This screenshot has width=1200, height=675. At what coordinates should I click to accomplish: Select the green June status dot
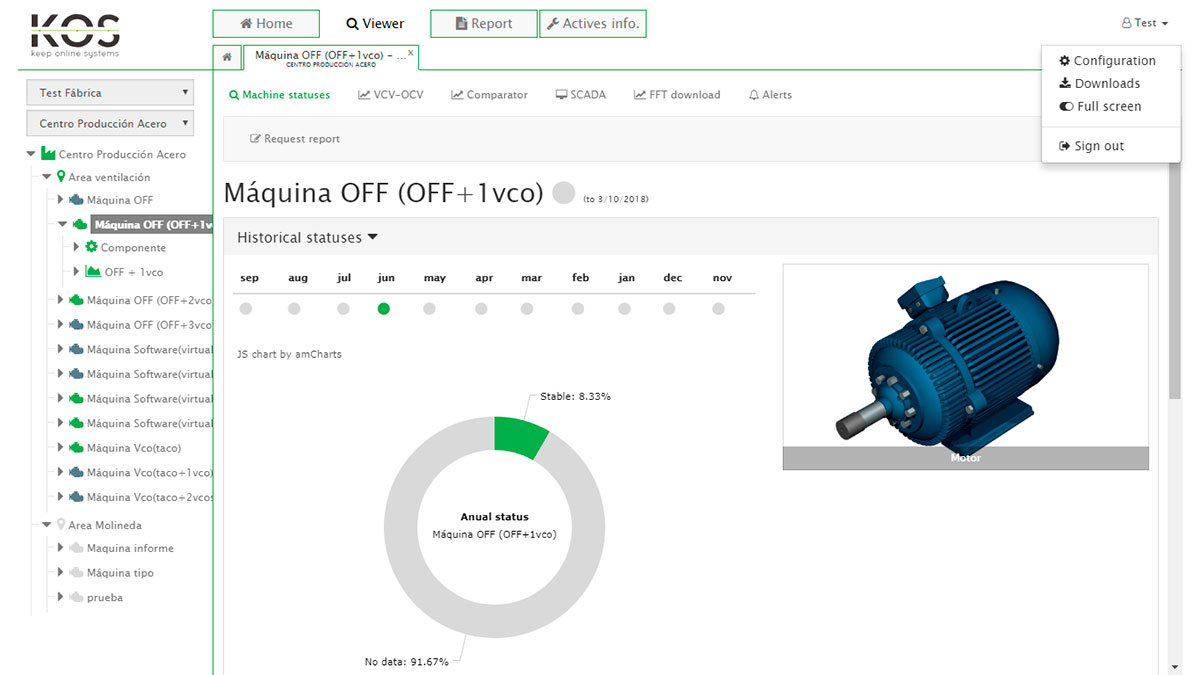[384, 309]
